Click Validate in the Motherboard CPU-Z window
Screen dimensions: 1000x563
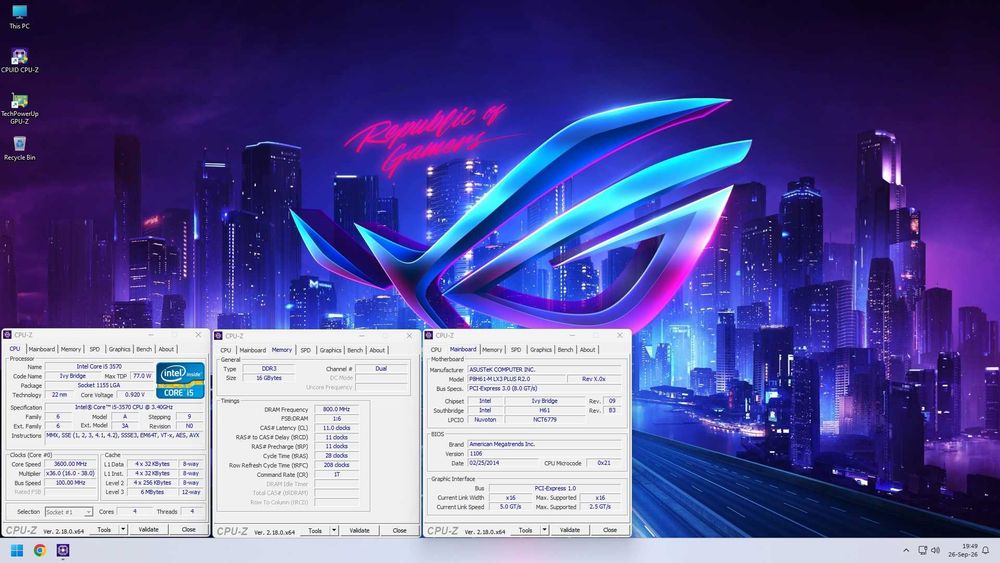[570, 530]
